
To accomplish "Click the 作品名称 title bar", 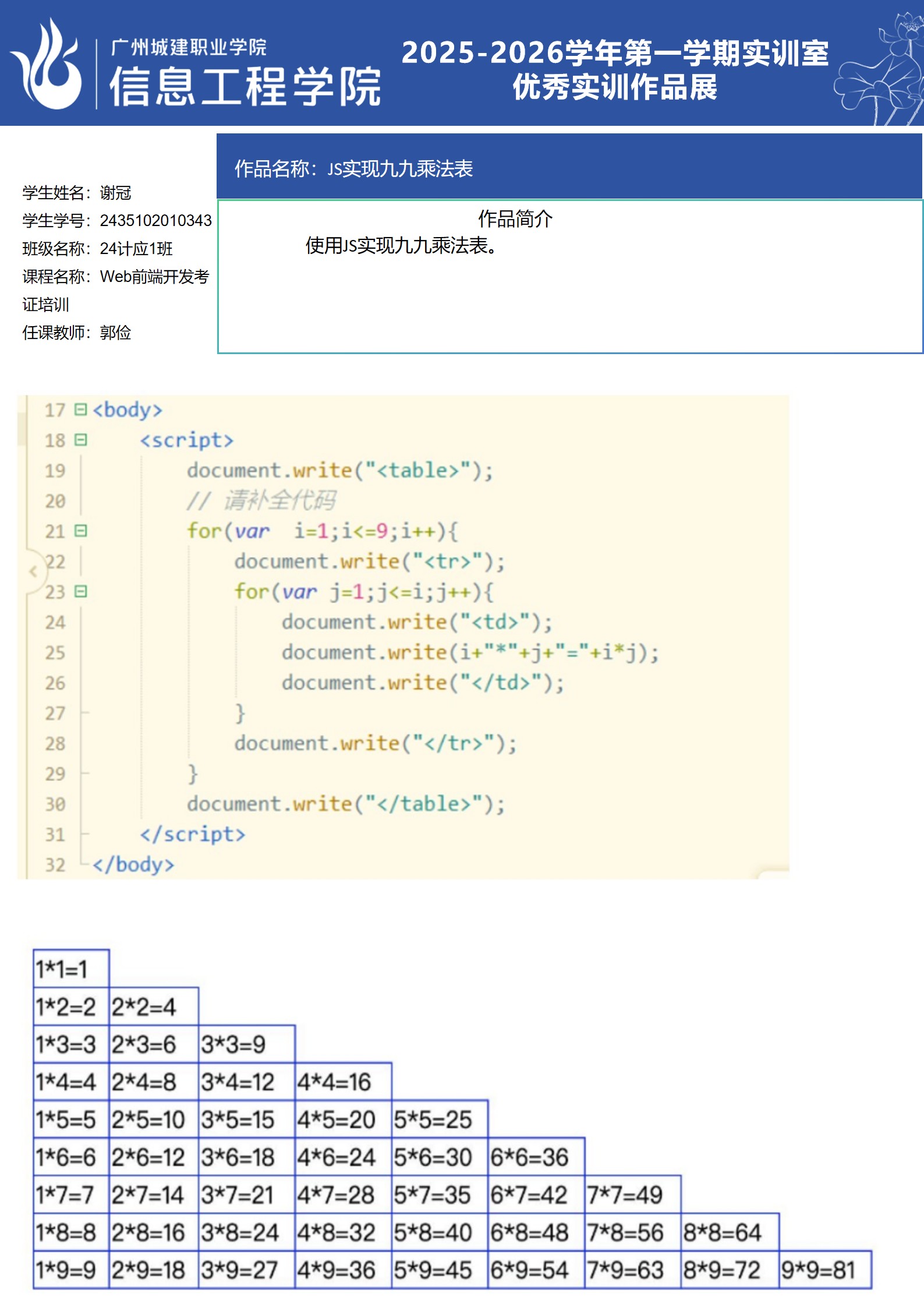I will [569, 168].
